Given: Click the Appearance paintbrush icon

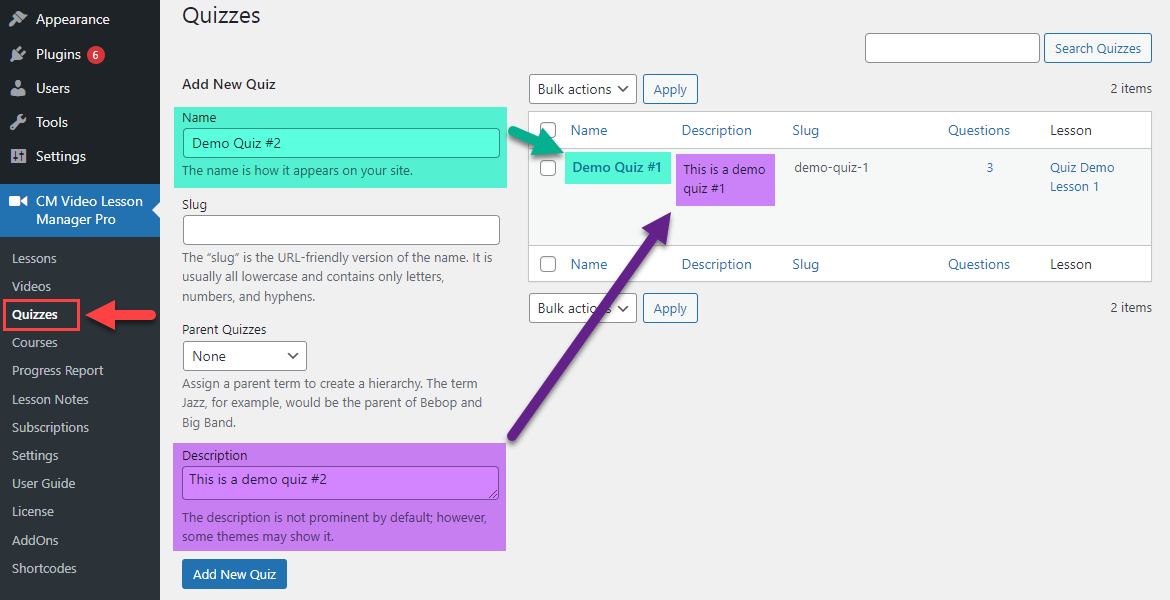Looking at the screenshot, I should click(x=18, y=19).
